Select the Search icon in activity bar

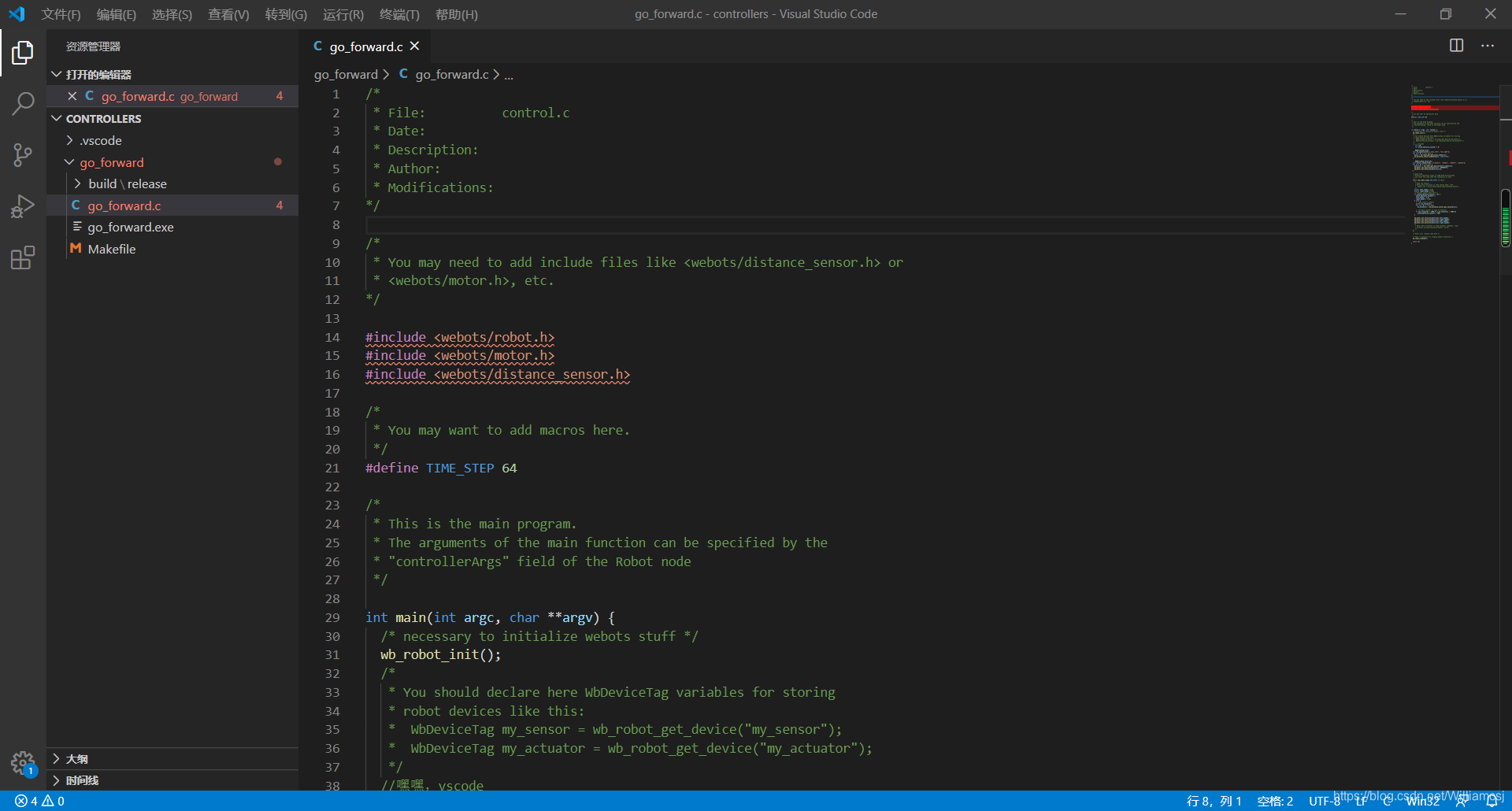[x=23, y=103]
